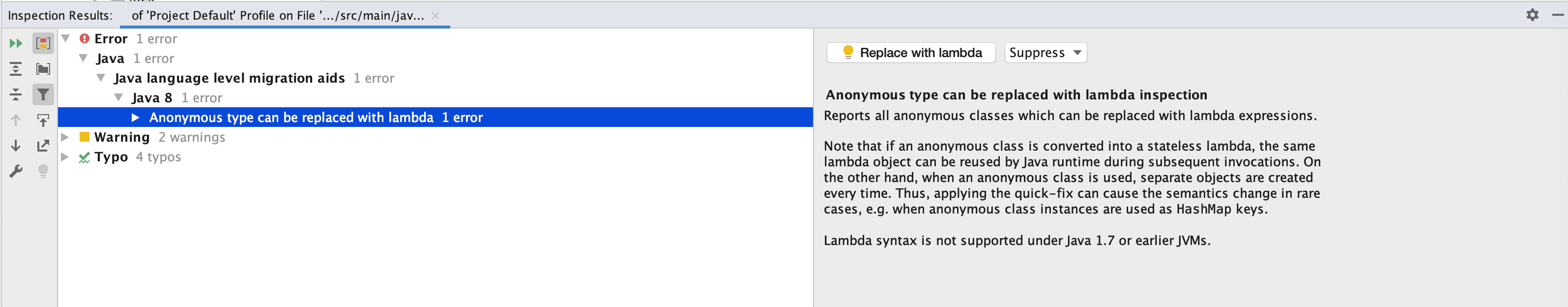The image size is (1568, 307).
Task: Click the autoscroll to source icon
Action: [x=43, y=120]
